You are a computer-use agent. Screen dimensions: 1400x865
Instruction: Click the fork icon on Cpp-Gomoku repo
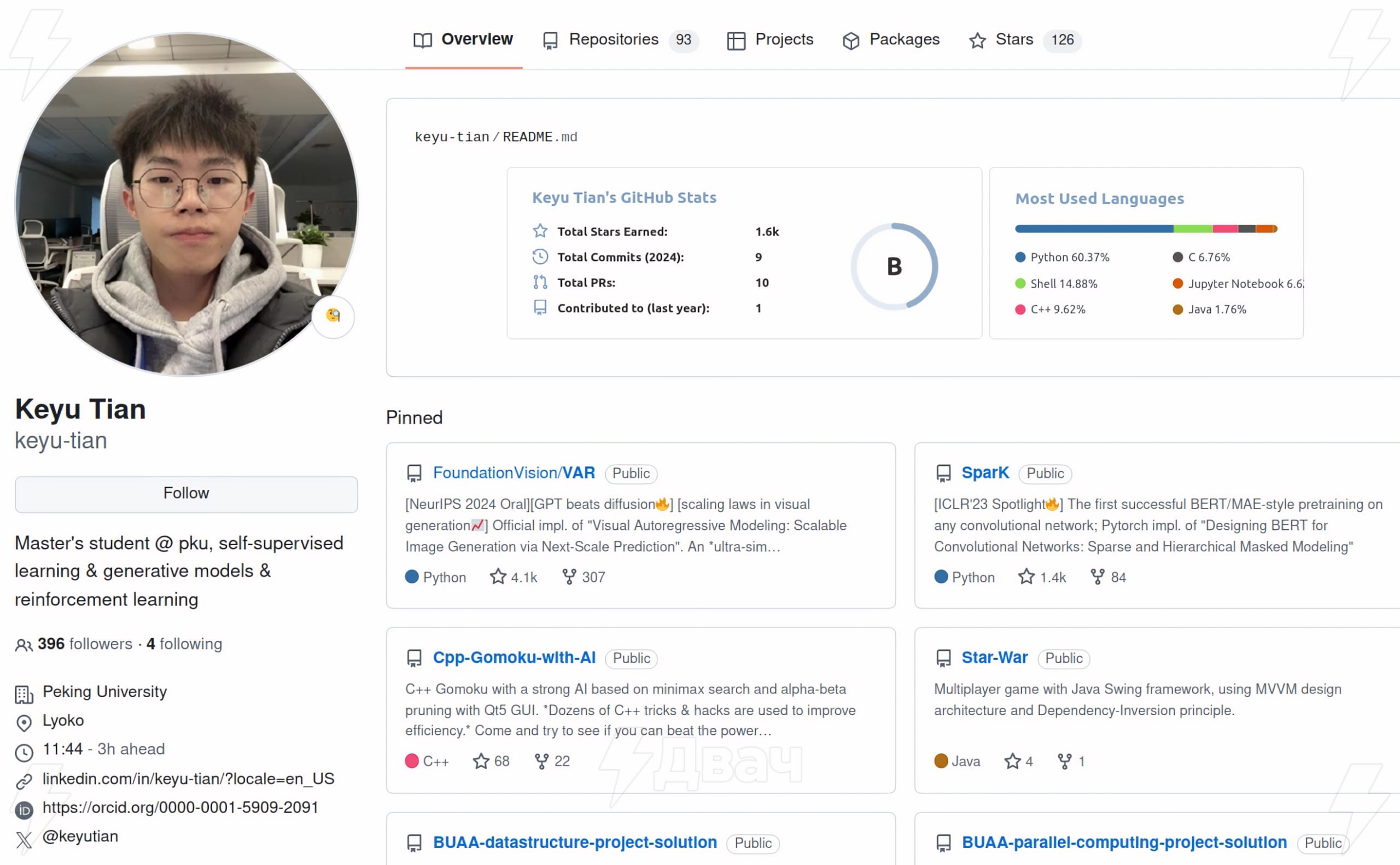pos(541,762)
